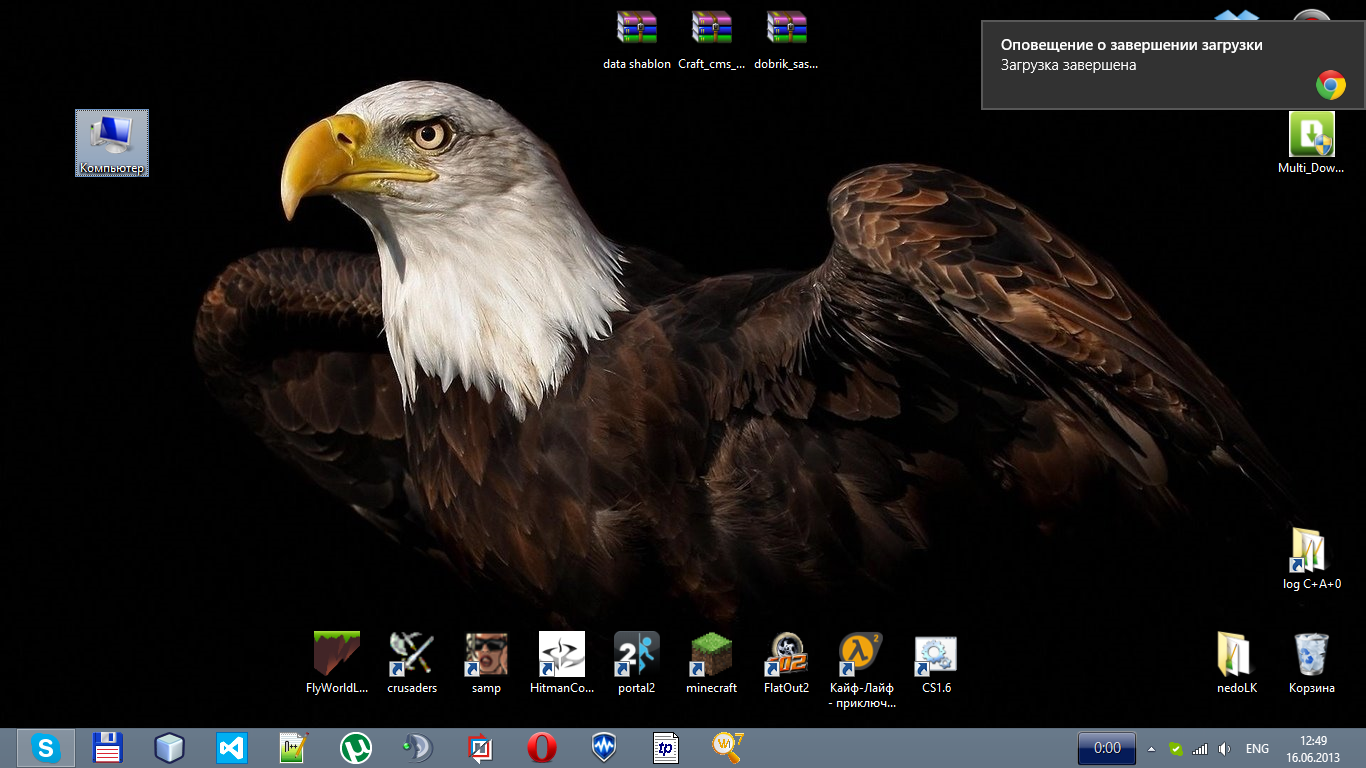Select the CS1.6 shortcut
The height and width of the screenshot is (768, 1366).
pos(936,663)
